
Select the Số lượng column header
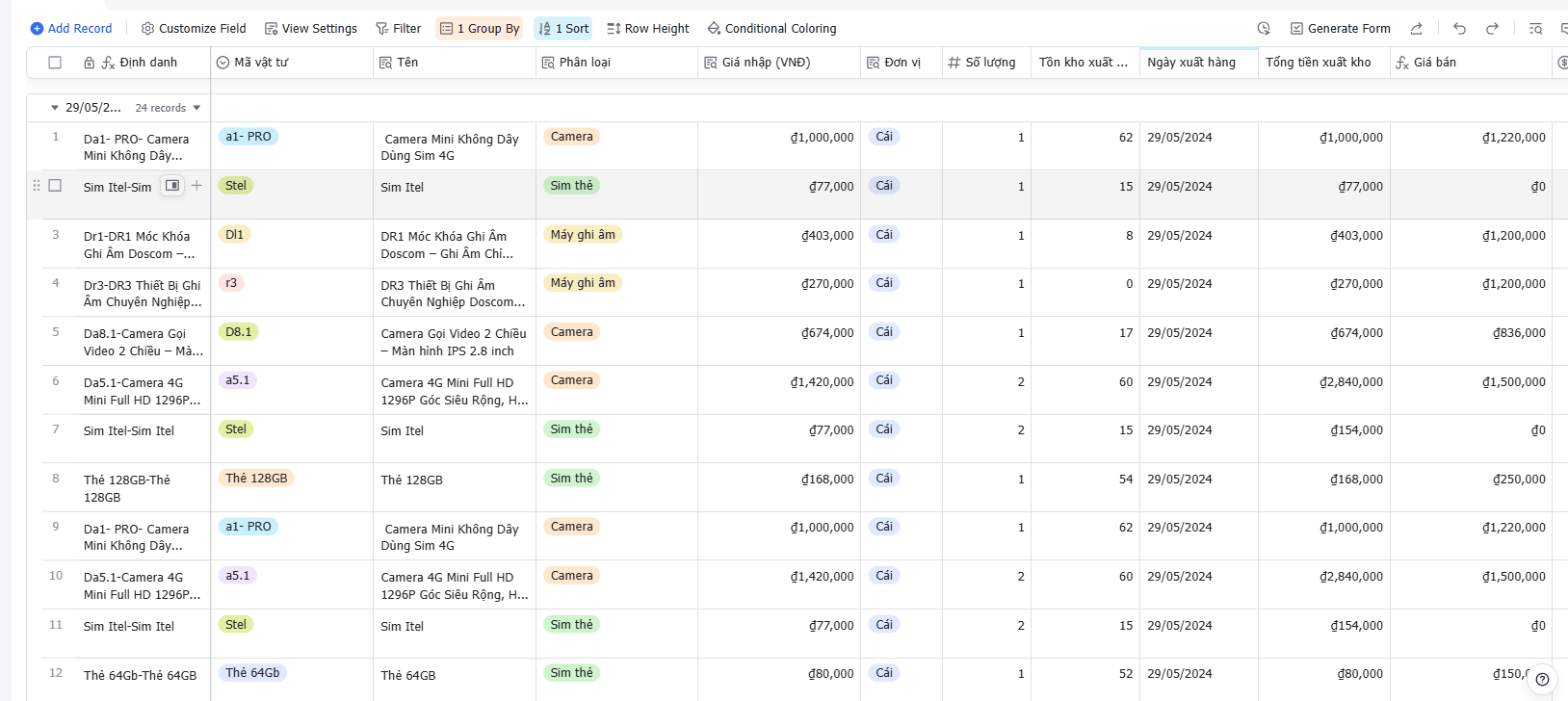pyautogui.click(x=987, y=63)
